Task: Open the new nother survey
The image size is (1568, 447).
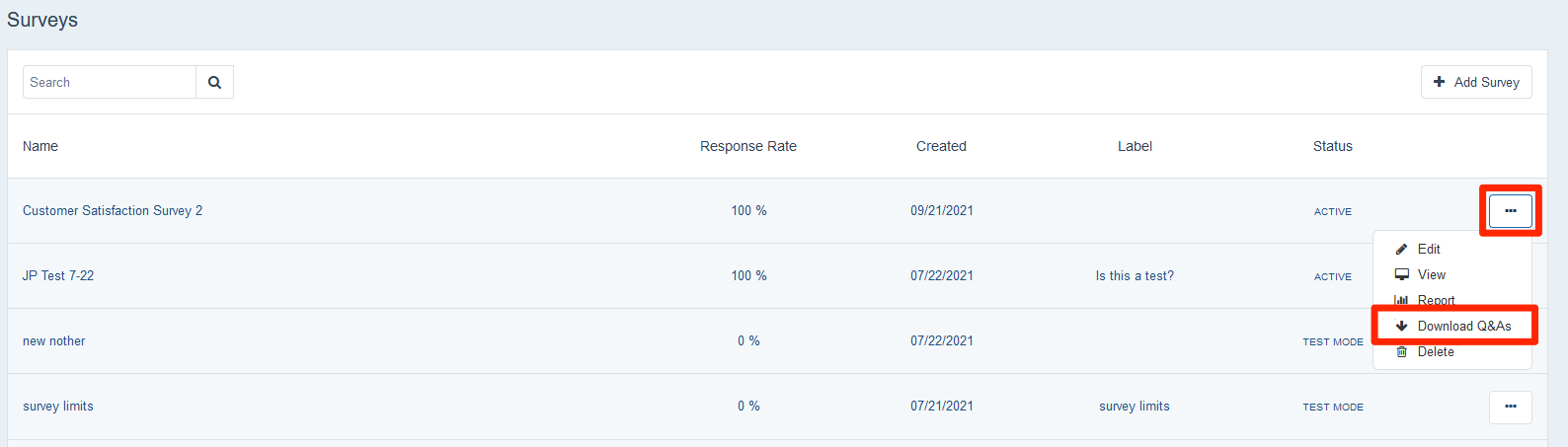Action: click(x=54, y=341)
